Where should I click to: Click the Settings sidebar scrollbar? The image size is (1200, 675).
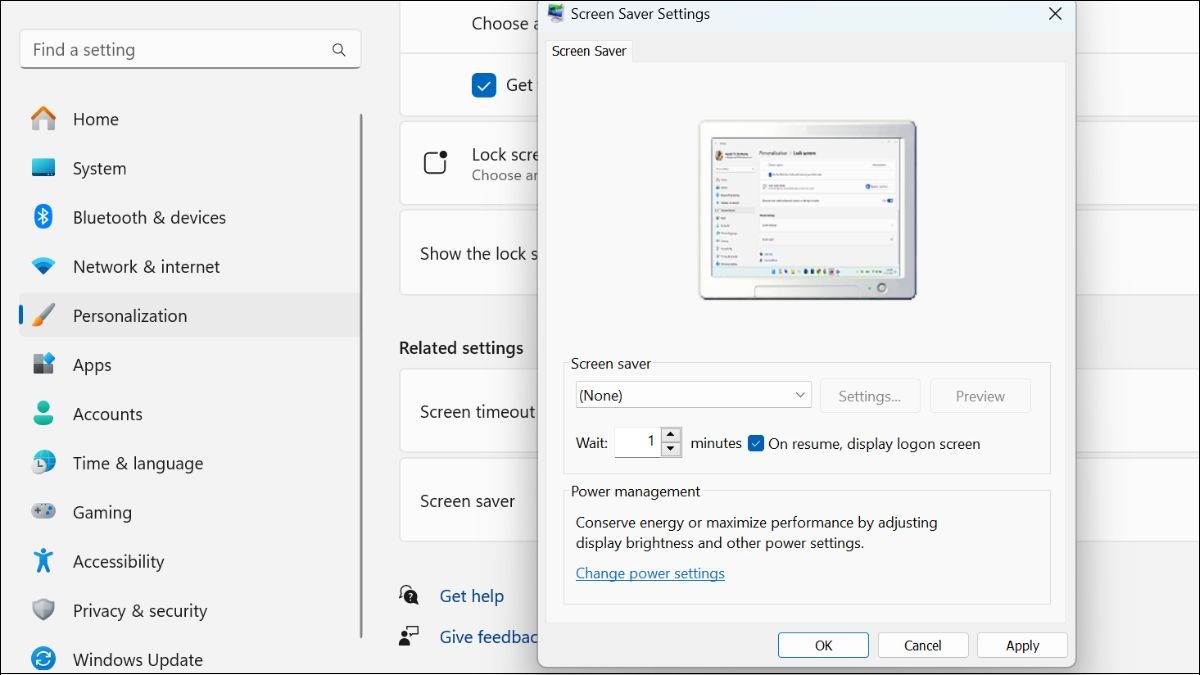point(361,375)
